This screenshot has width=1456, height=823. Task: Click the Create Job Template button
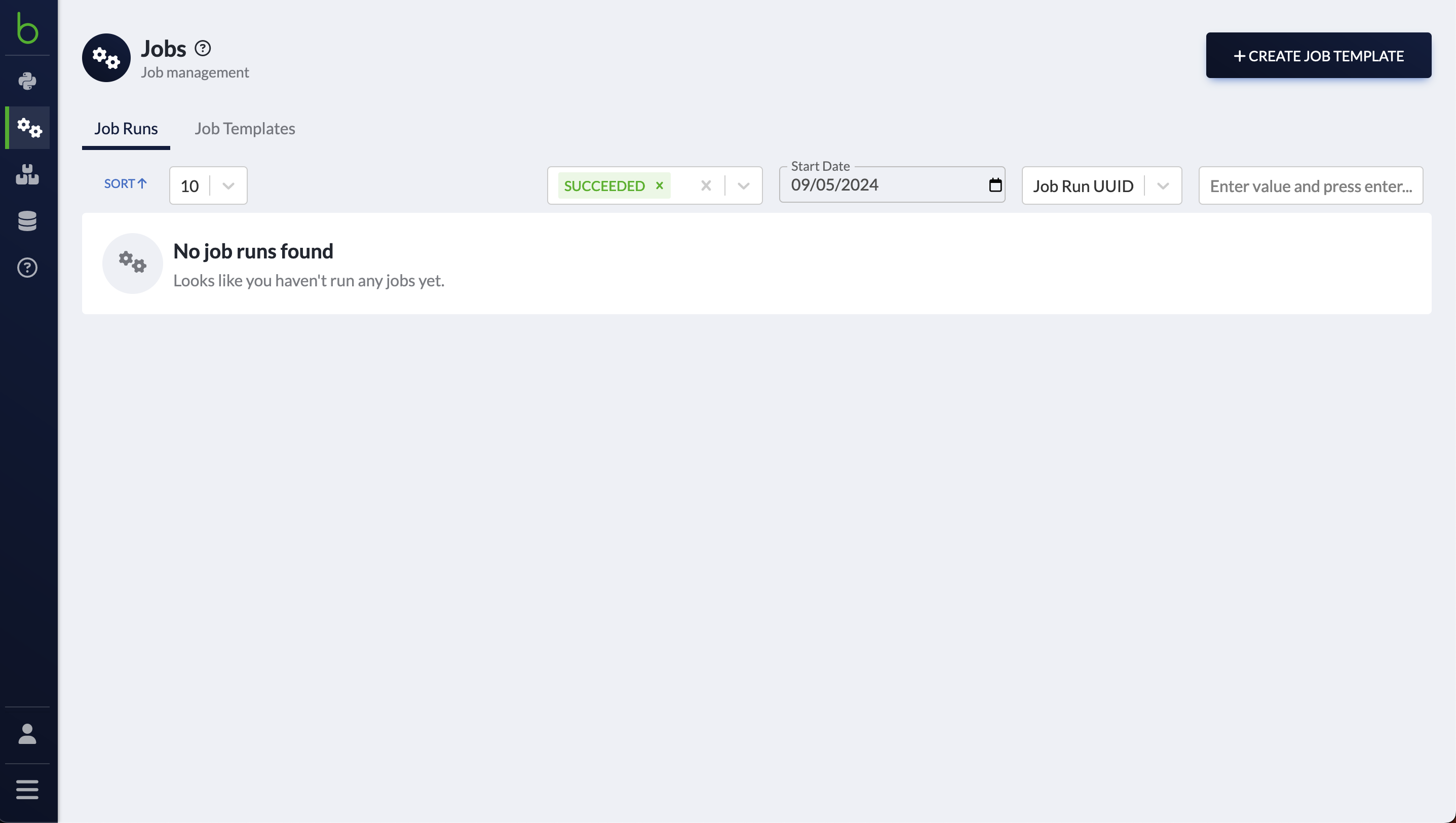[1318, 55]
